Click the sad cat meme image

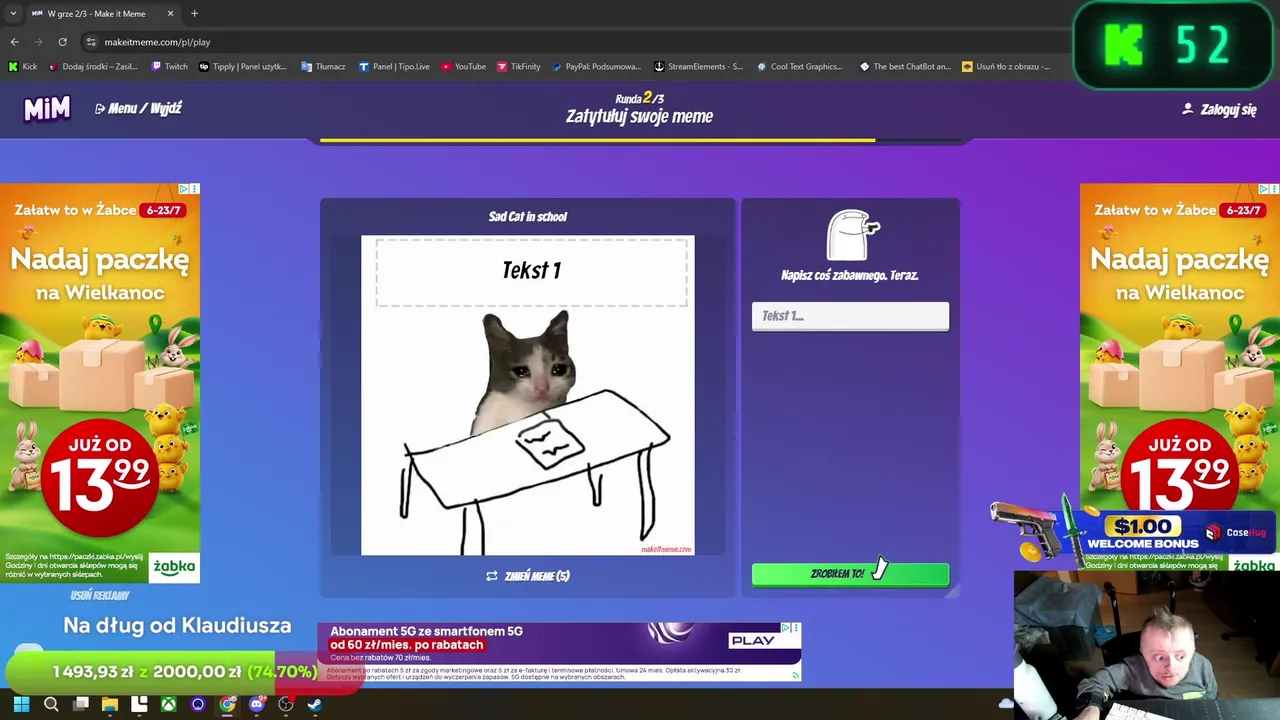click(x=527, y=395)
